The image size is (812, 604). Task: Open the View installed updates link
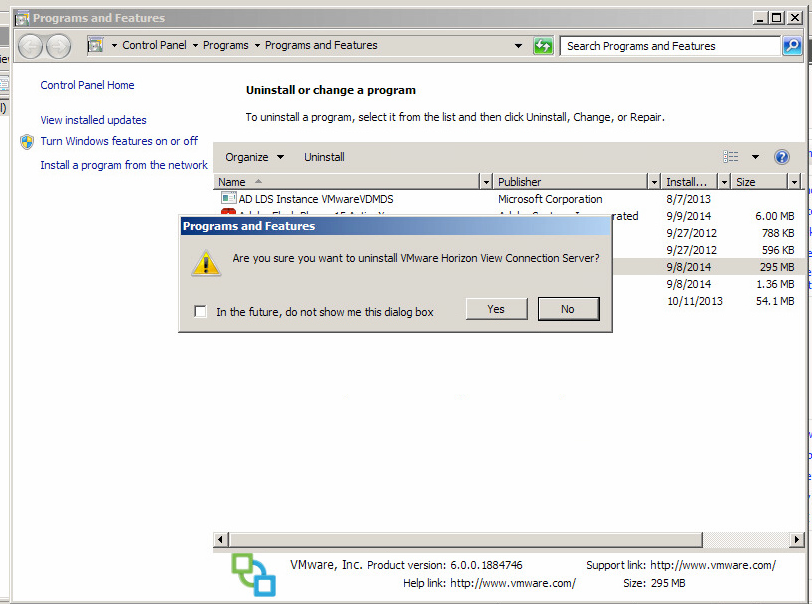click(x=93, y=120)
